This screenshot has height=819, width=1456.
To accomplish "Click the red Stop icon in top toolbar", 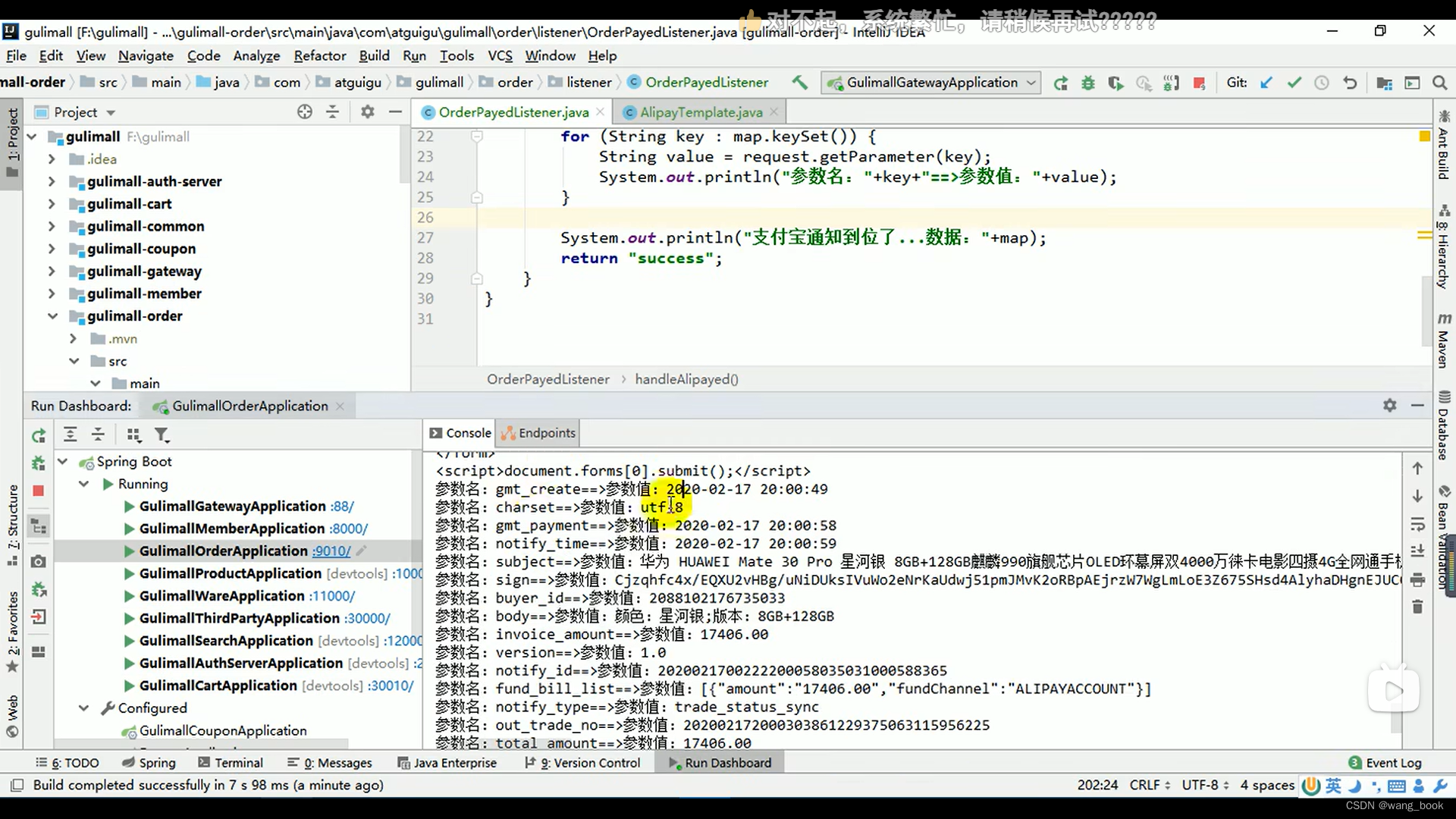I will point(1199,83).
